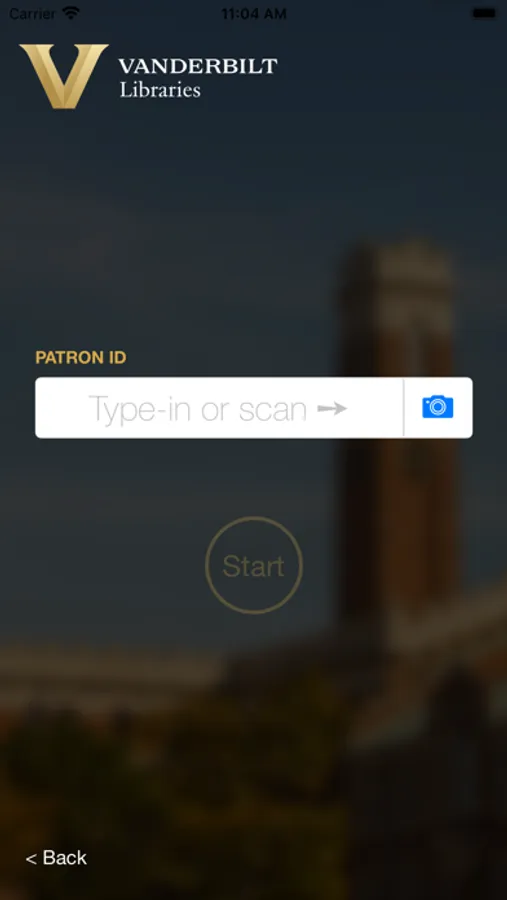507x900 pixels.
Task: Tap the VANDERBILT wordmark text
Action: click(198, 66)
